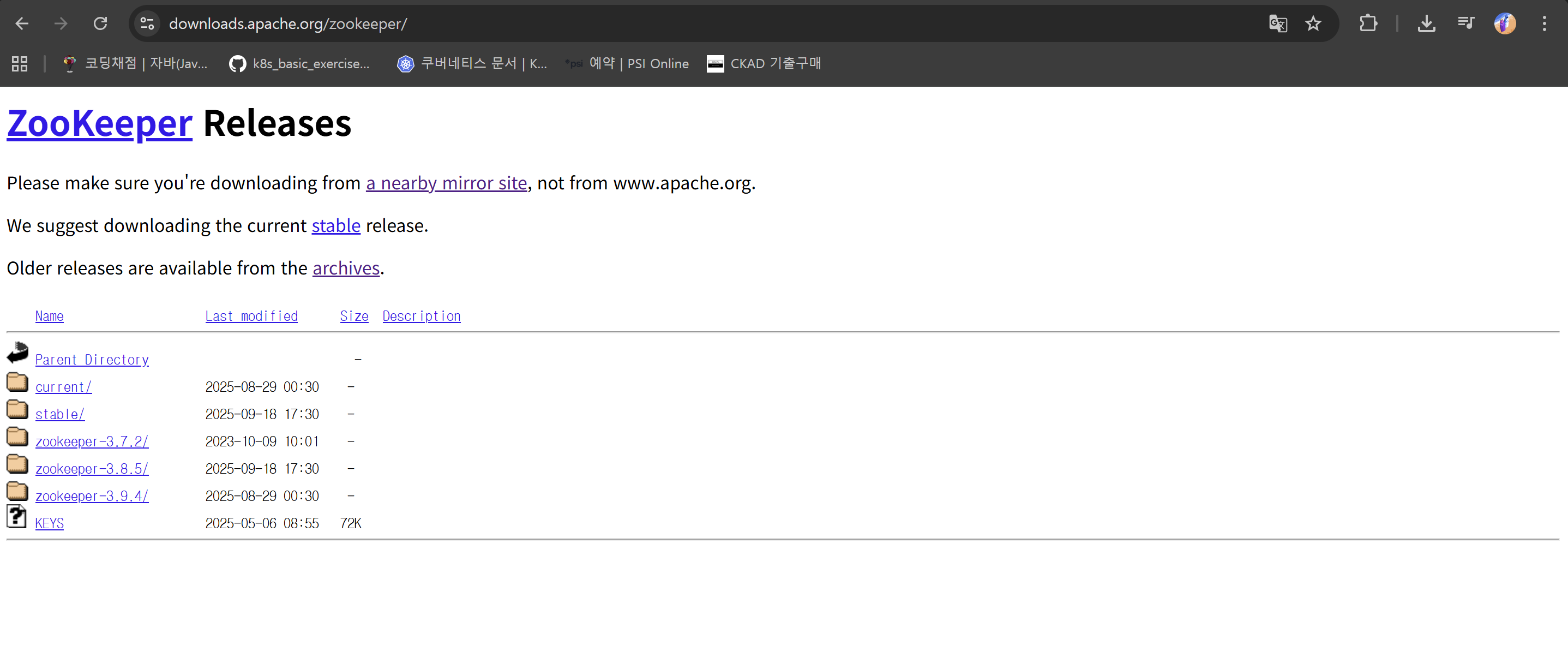1568x651 pixels.
Task: Click the folder icon beside zookeeper-3.8.5/
Action: [17, 465]
